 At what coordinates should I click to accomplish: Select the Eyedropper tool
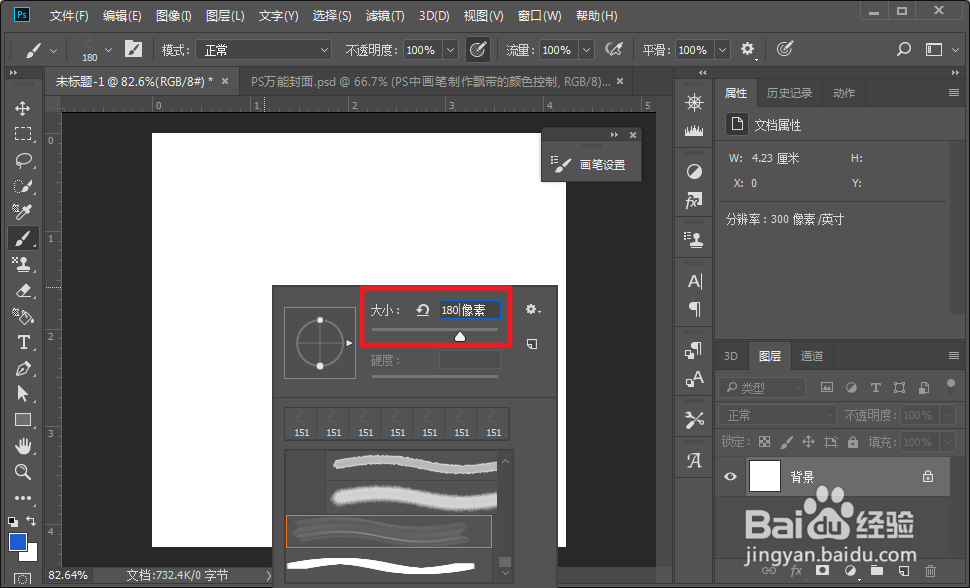pyautogui.click(x=23, y=212)
